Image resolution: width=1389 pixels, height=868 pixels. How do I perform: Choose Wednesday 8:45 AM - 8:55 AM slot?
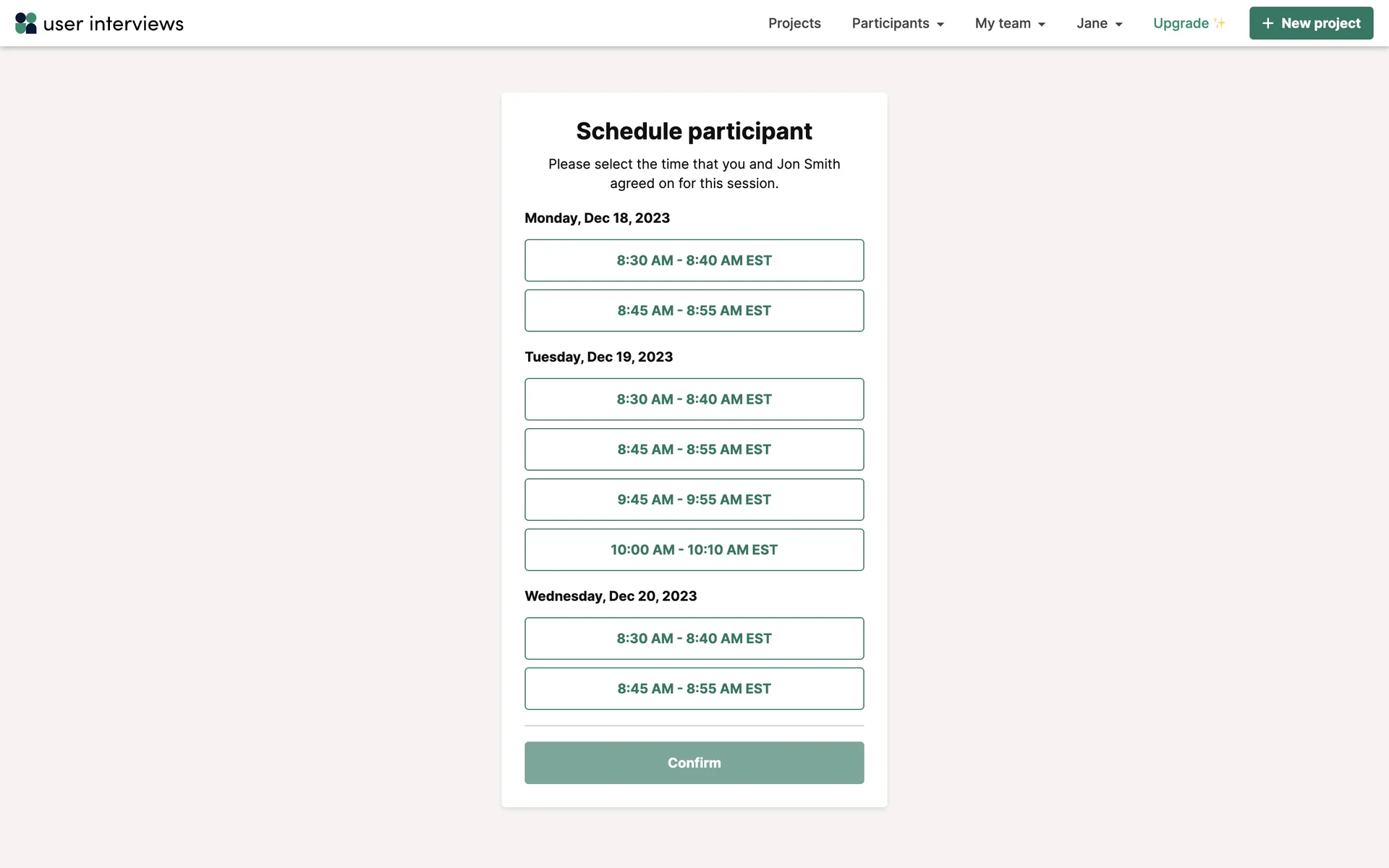tap(694, 689)
